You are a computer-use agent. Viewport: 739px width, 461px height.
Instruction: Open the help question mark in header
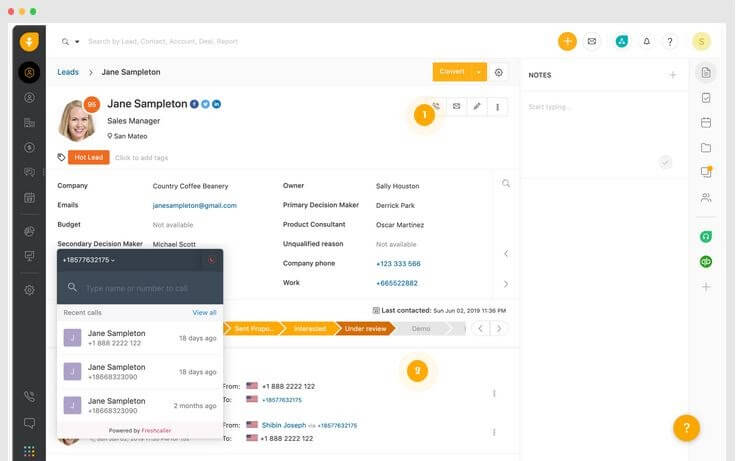tap(670, 41)
